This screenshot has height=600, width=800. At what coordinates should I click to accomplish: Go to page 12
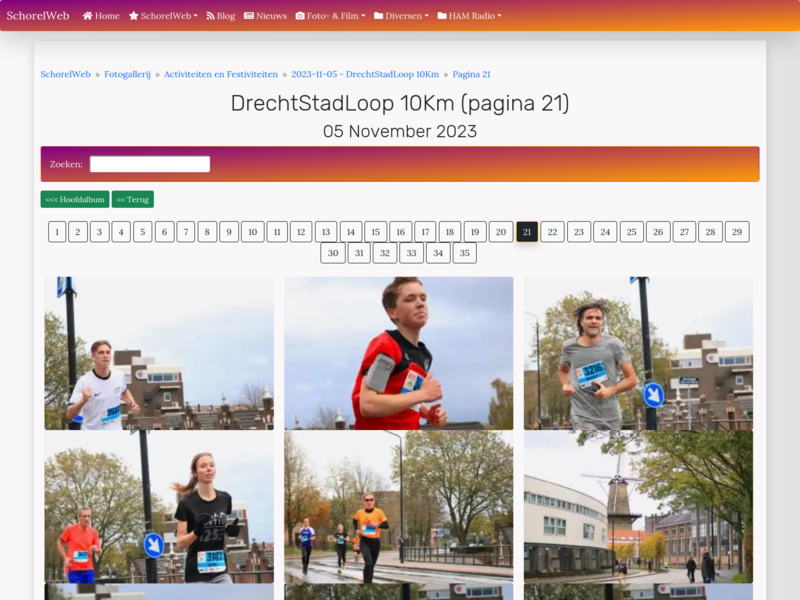click(x=301, y=232)
